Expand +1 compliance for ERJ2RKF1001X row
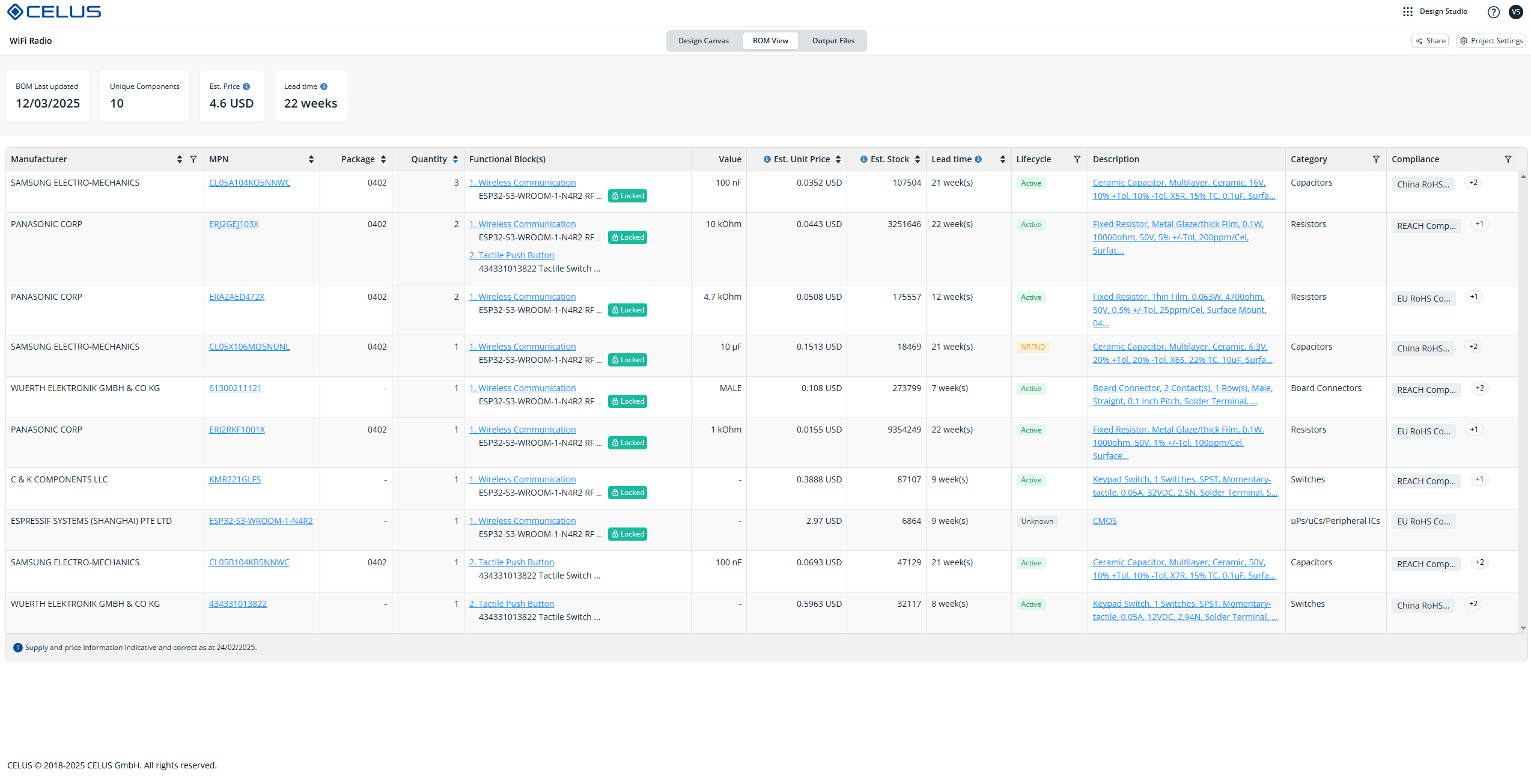The height and width of the screenshot is (784, 1531). point(1474,430)
